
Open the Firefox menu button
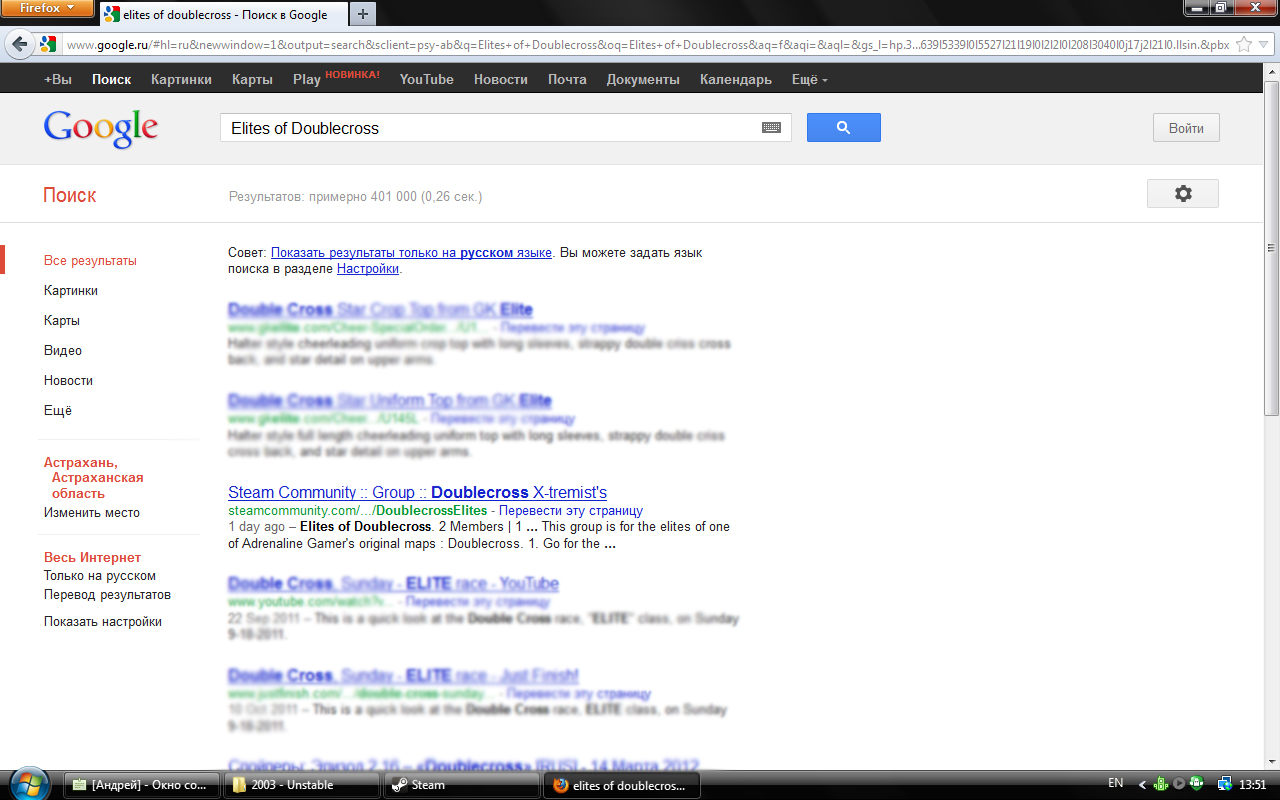click(48, 8)
